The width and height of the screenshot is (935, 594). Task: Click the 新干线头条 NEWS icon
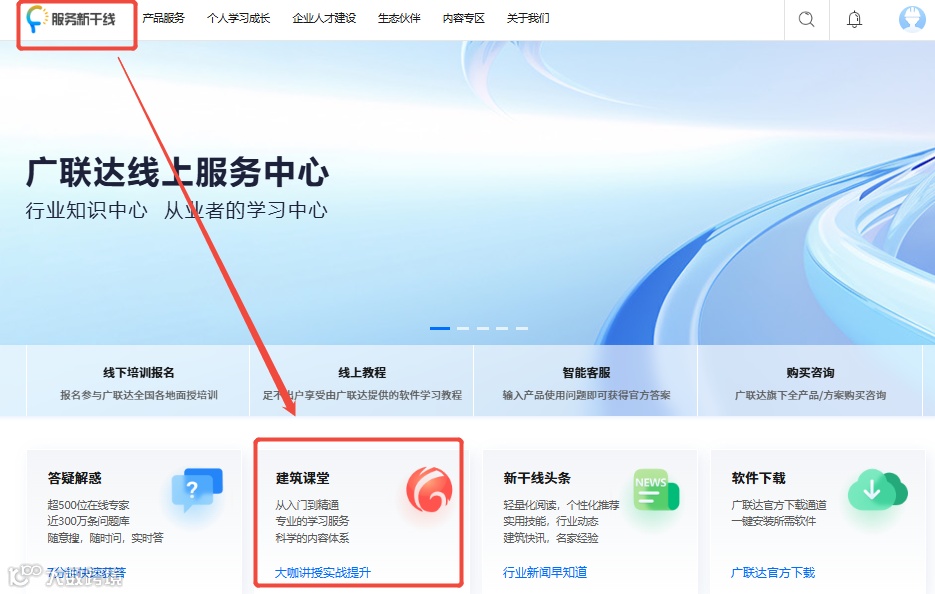point(656,490)
